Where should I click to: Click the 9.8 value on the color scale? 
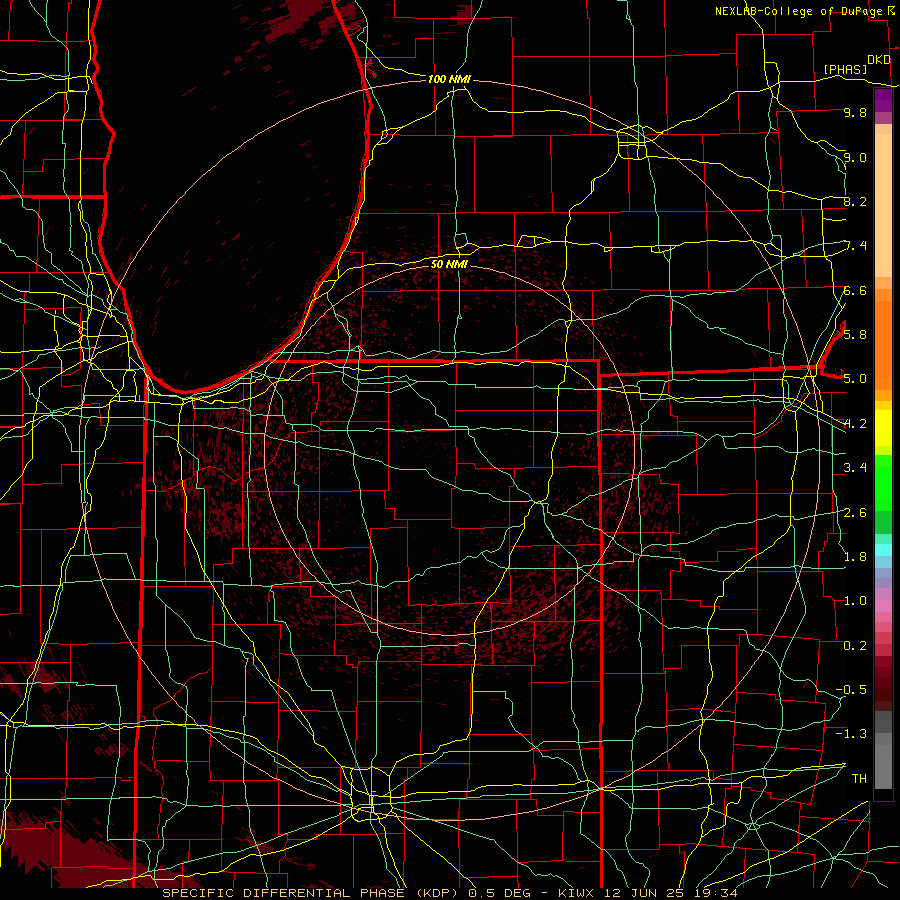855,112
